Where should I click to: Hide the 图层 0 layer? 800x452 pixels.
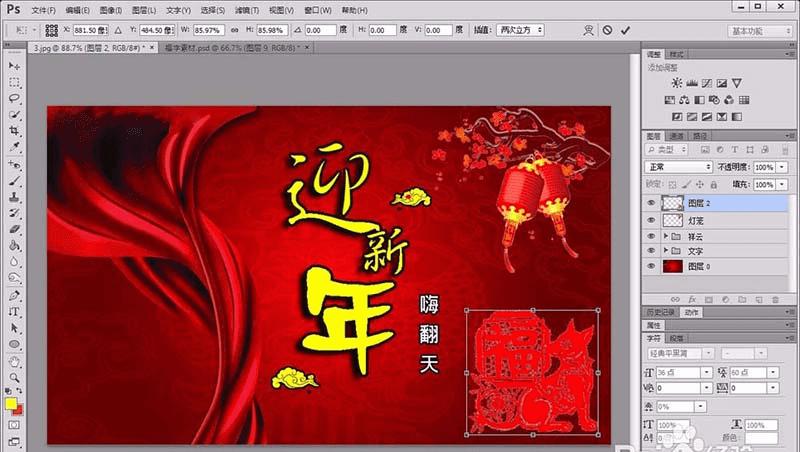click(x=651, y=266)
